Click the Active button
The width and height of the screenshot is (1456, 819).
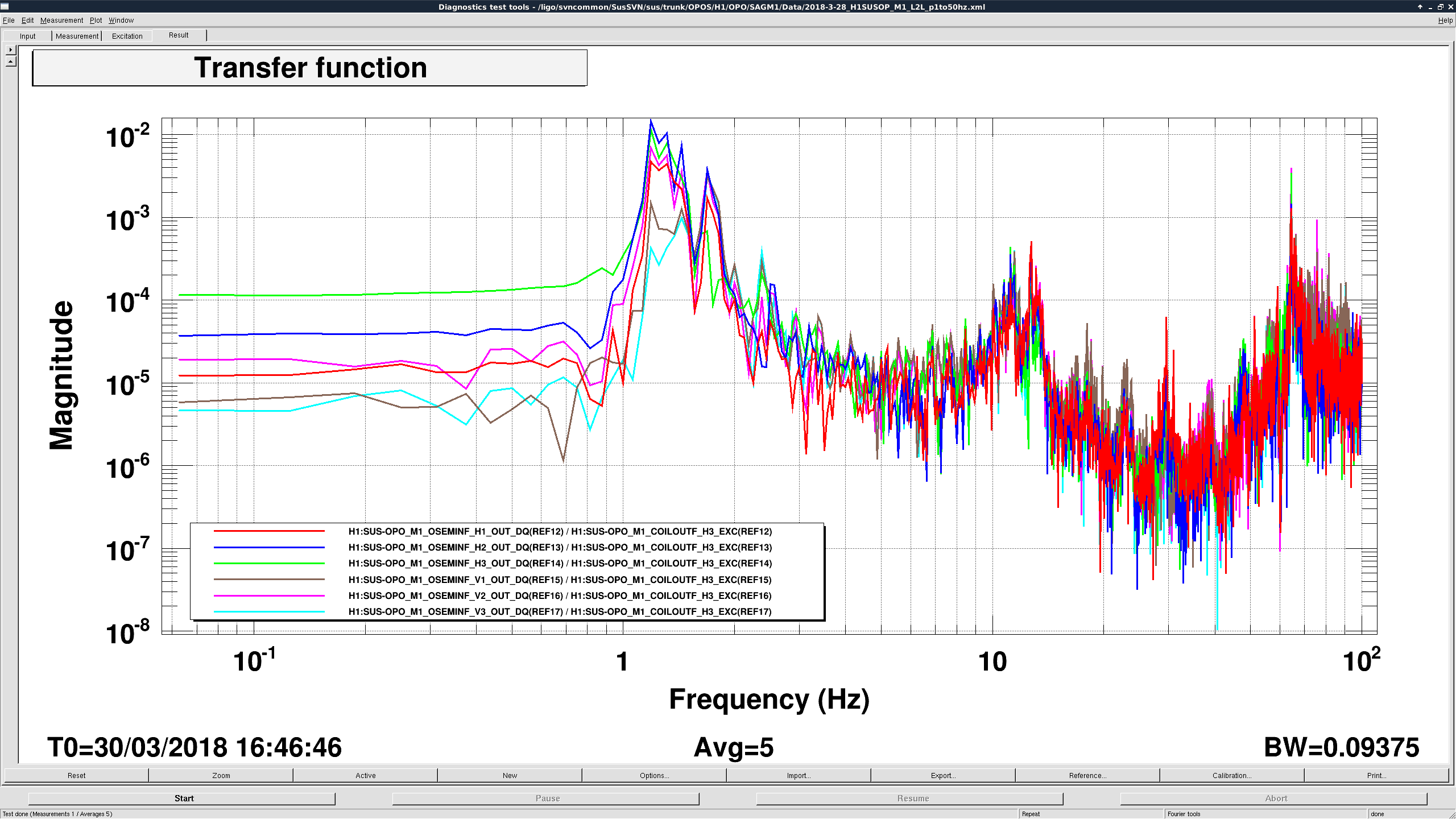[366, 775]
